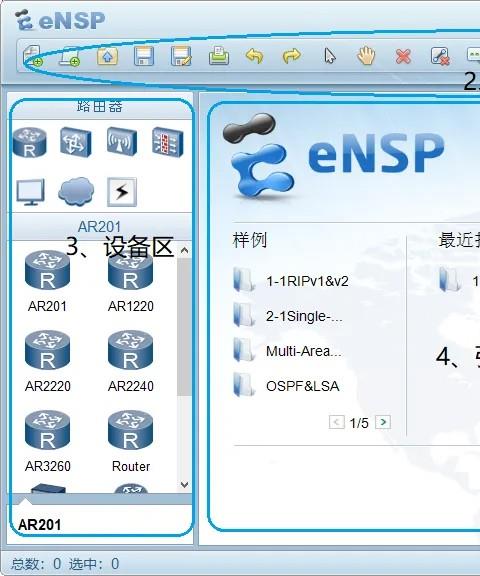Click the Save As floppy-with-pencil icon
Viewport: 480px width, 576px height.
tap(181, 57)
